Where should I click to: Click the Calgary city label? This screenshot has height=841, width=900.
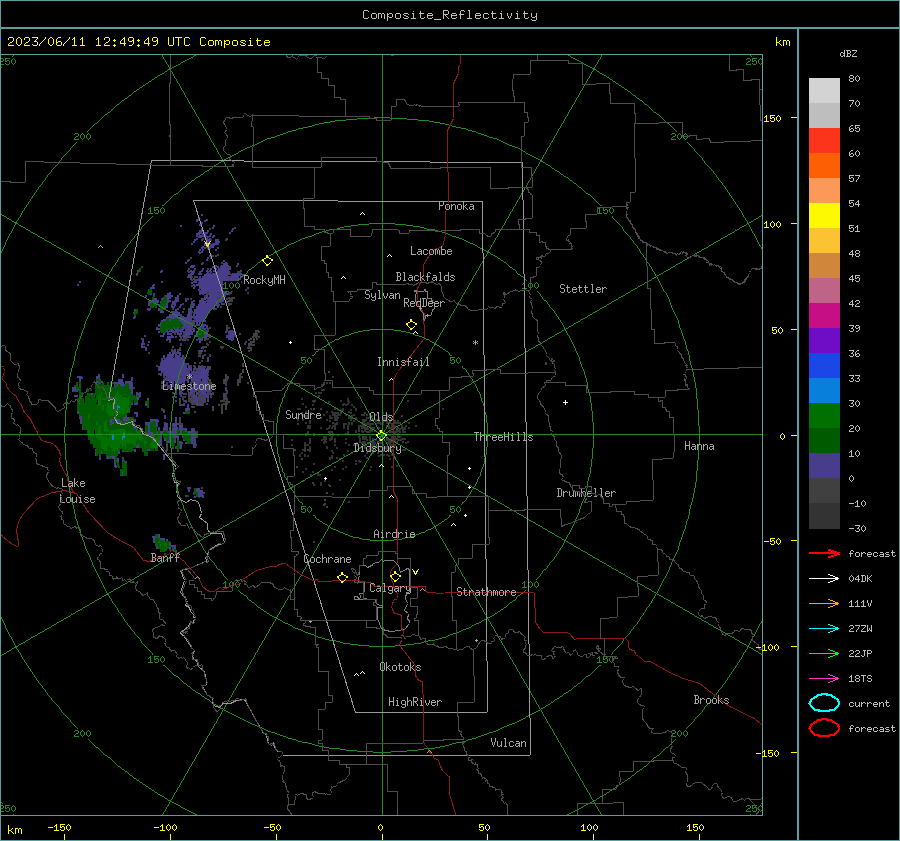(x=390, y=588)
